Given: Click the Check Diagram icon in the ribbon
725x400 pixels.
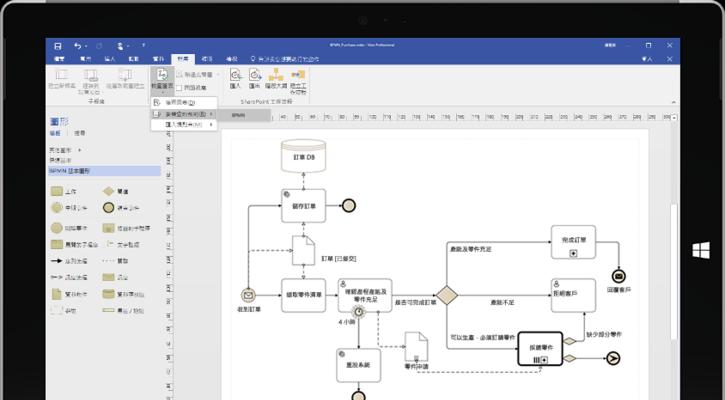Looking at the screenshot, I should click(x=162, y=75).
